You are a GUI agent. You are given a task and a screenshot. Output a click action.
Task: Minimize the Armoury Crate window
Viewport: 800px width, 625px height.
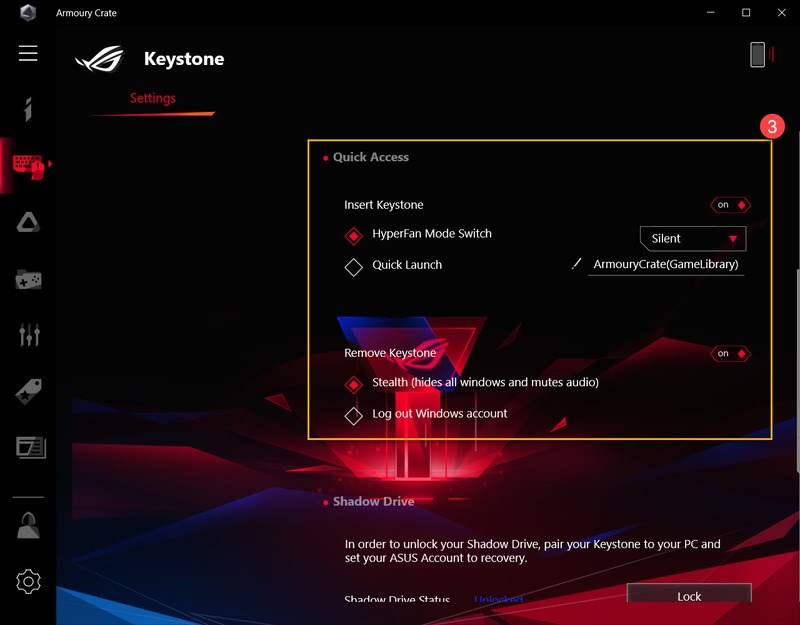point(710,12)
